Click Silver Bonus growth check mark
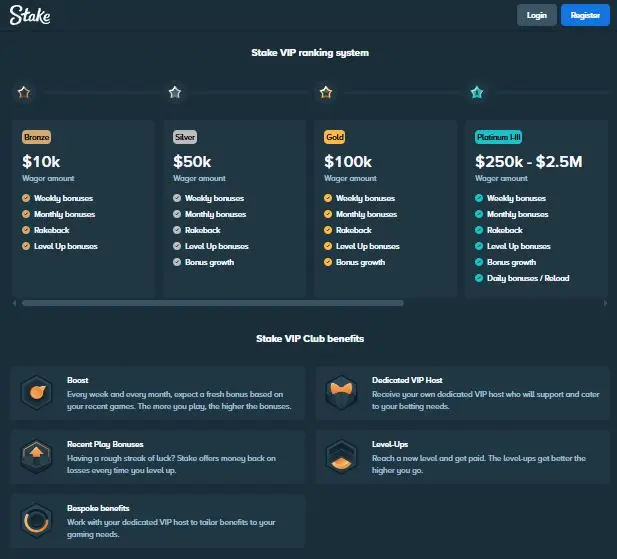 coord(177,262)
